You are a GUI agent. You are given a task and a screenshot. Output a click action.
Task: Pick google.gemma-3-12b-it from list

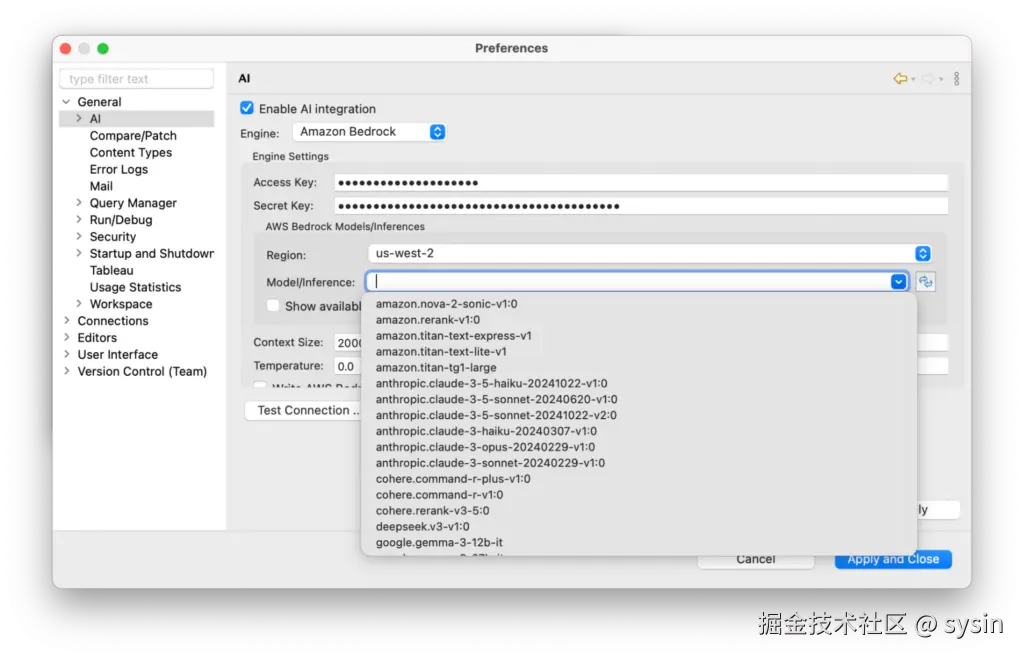pyautogui.click(x=439, y=542)
